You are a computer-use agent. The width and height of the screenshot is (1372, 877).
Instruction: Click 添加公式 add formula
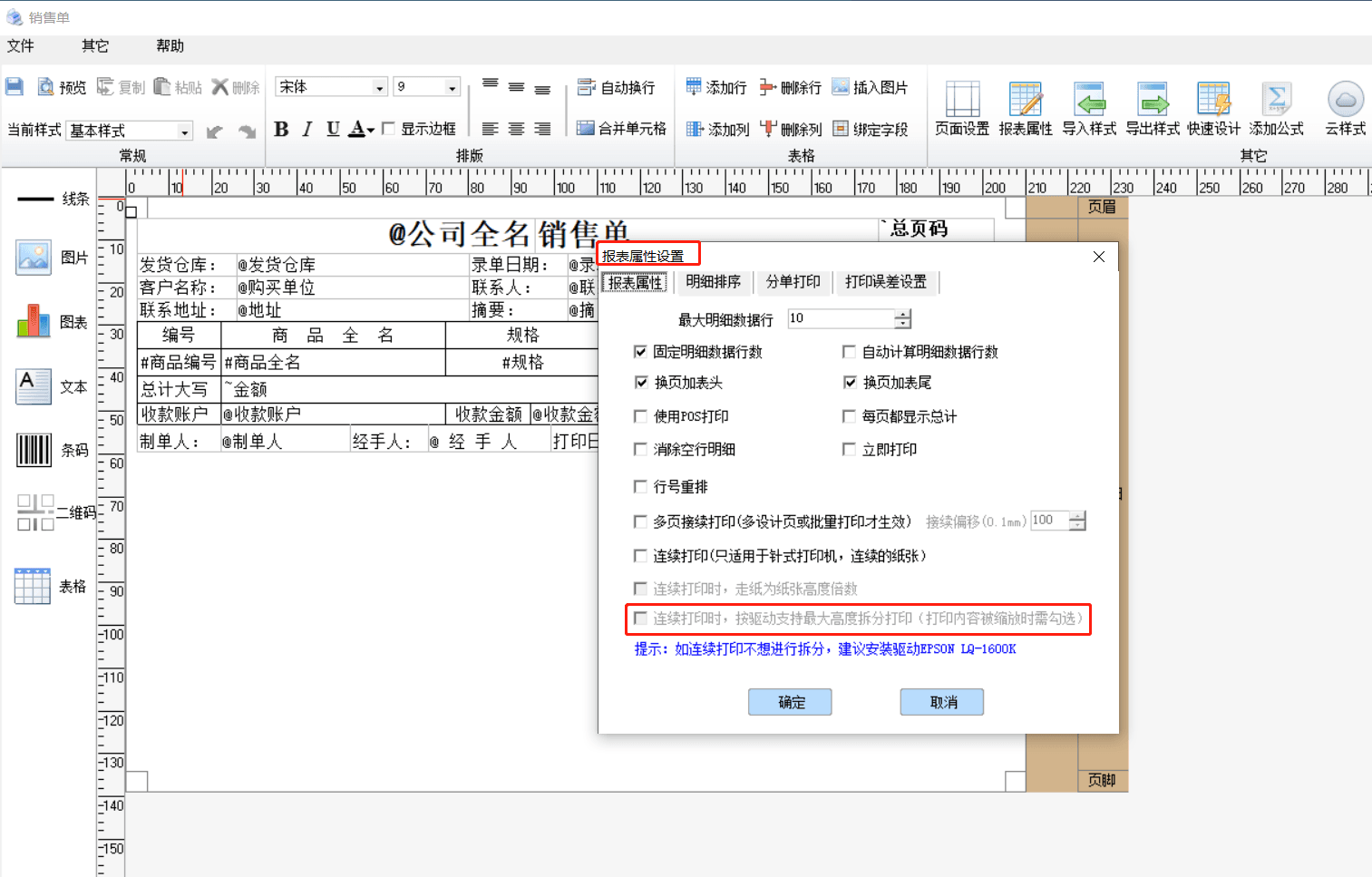[1276, 108]
